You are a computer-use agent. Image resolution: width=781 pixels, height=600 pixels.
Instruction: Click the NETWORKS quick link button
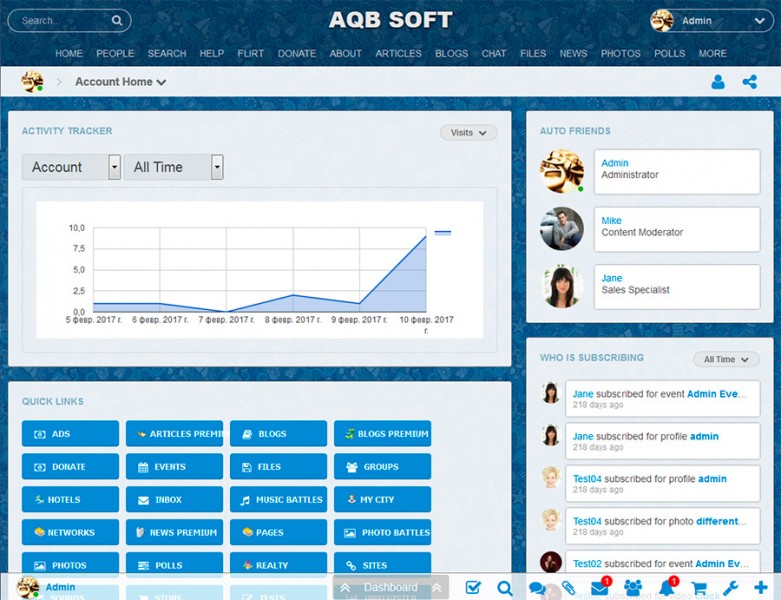pos(70,532)
